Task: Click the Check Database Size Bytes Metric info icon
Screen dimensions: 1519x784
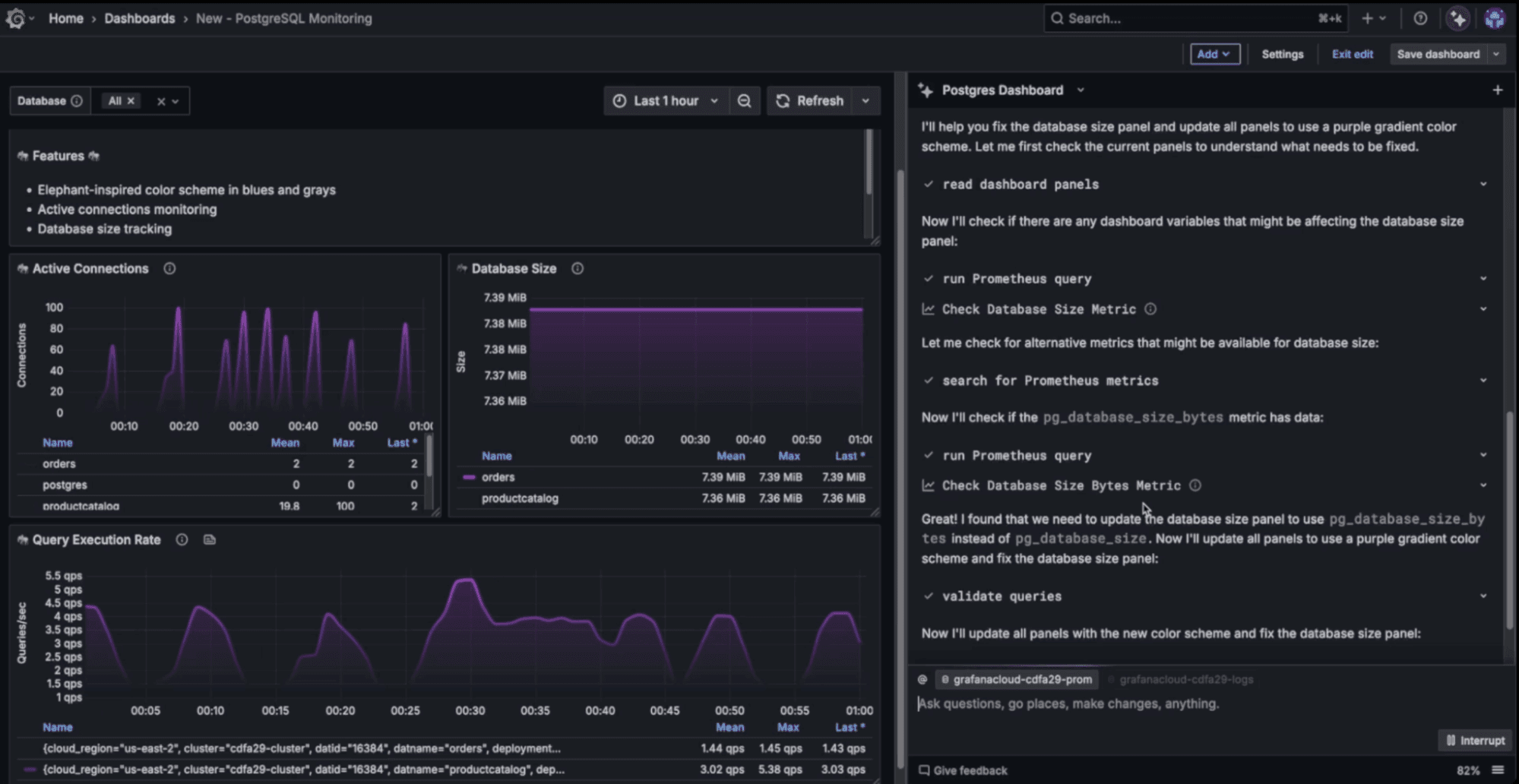Action: 1195,485
